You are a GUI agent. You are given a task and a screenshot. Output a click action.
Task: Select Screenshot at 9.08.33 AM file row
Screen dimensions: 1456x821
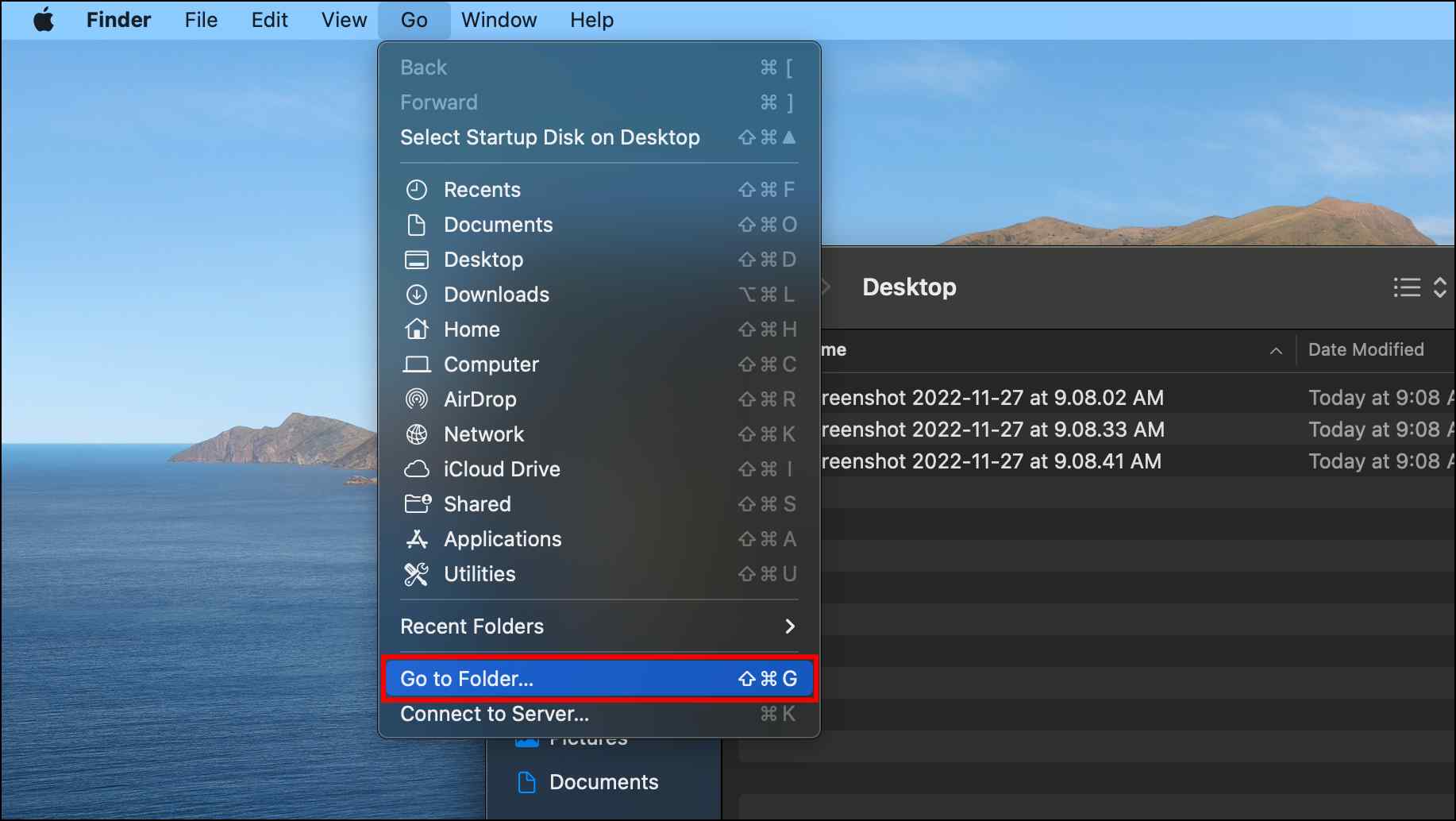1135,430
